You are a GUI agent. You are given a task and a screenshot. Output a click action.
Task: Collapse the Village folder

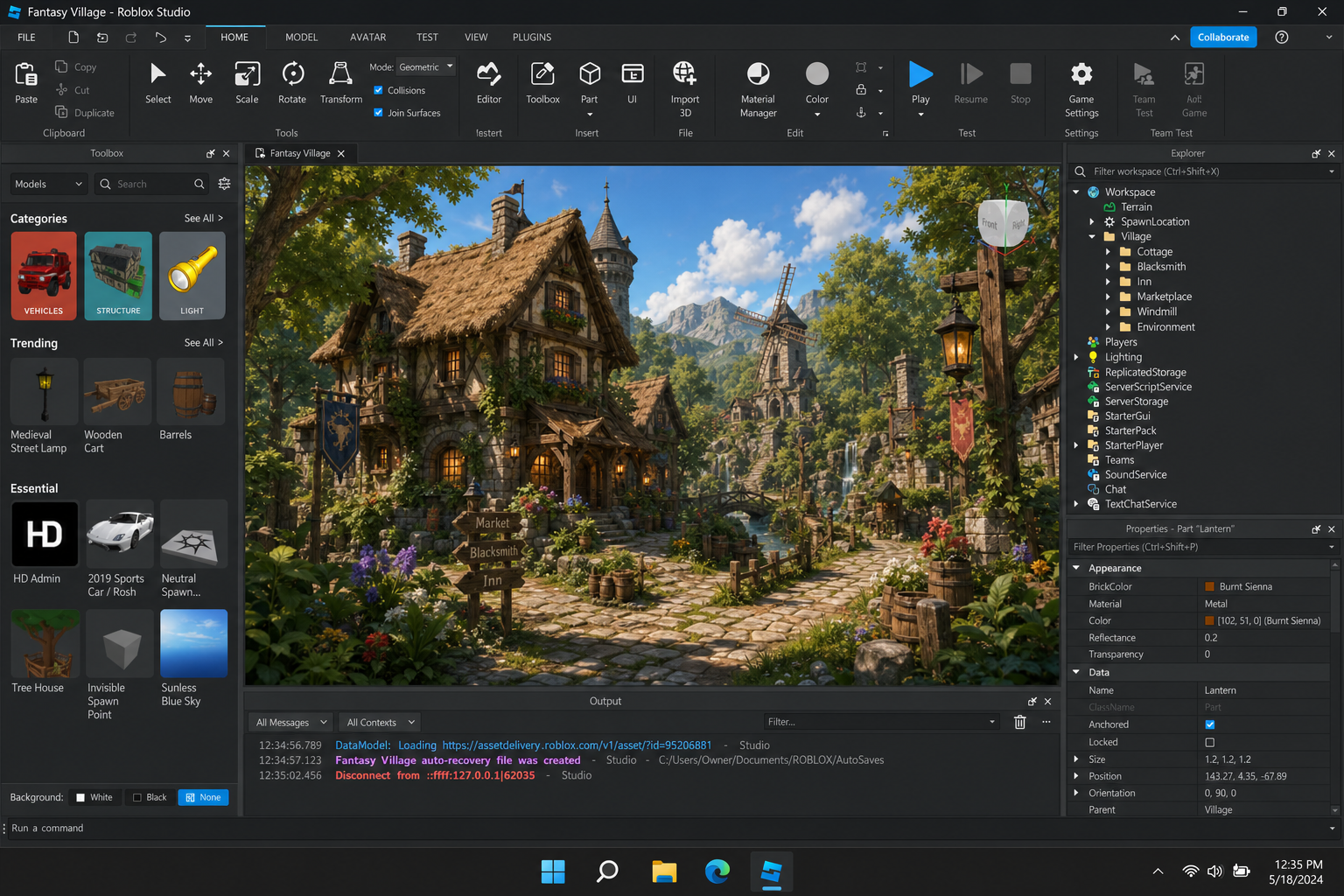coord(1092,236)
